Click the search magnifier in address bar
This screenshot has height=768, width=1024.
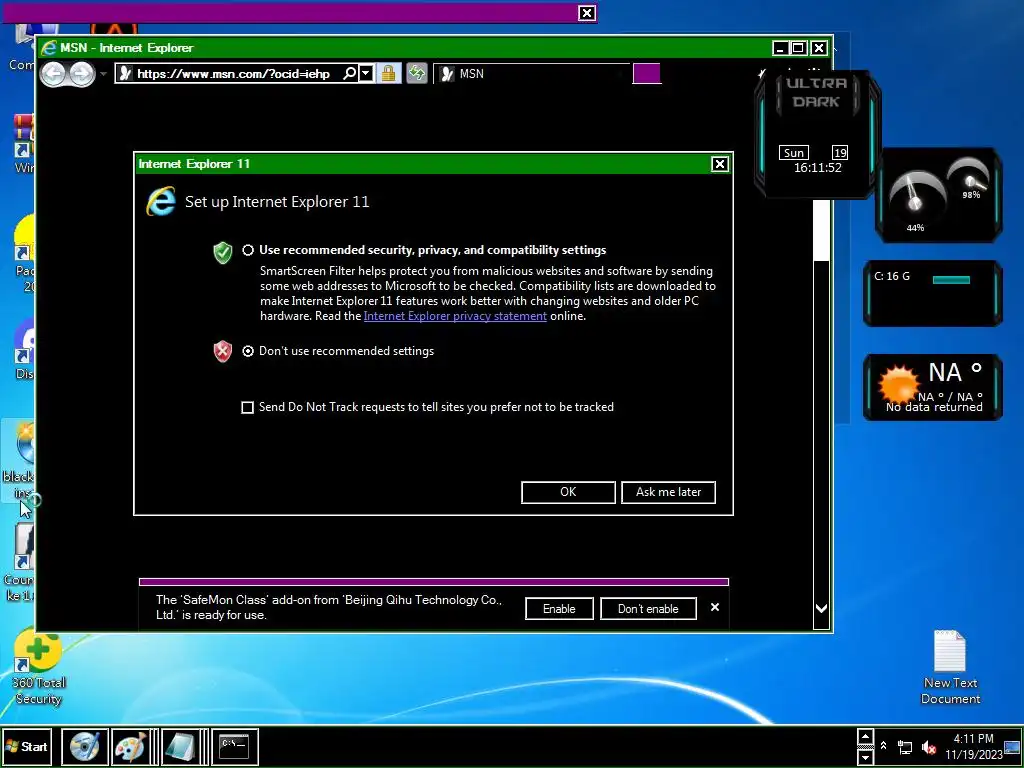point(349,73)
